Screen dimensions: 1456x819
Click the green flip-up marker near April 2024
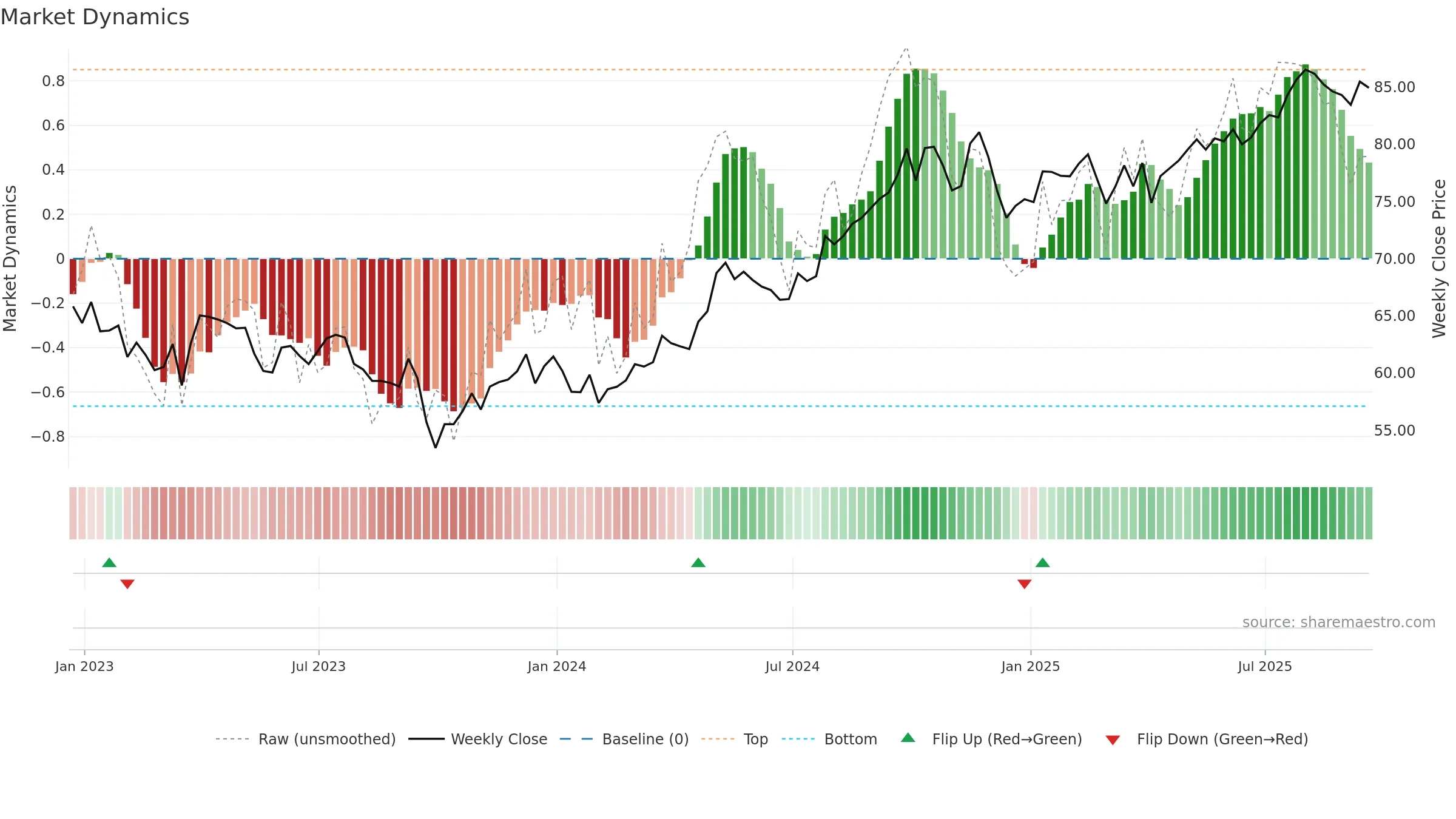(698, 562)
